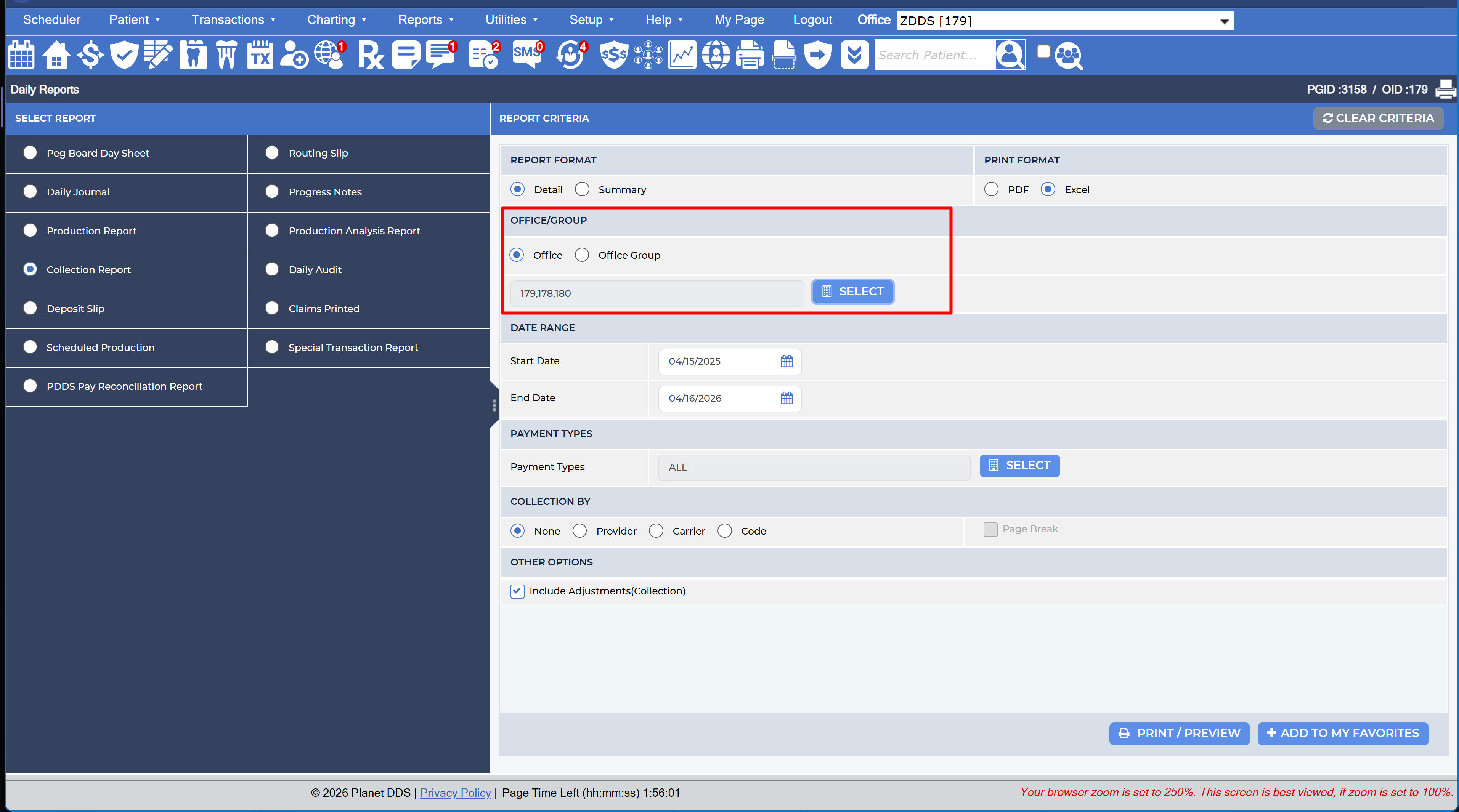
Task: Open the scheduler calendar toolbar icon
Action: (x=21, y=55)
